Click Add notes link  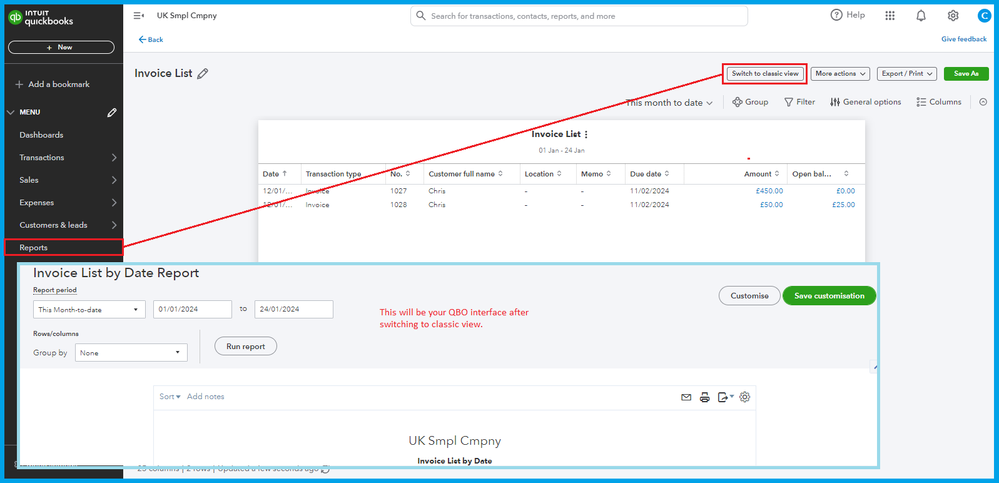[x=205, y=396]
